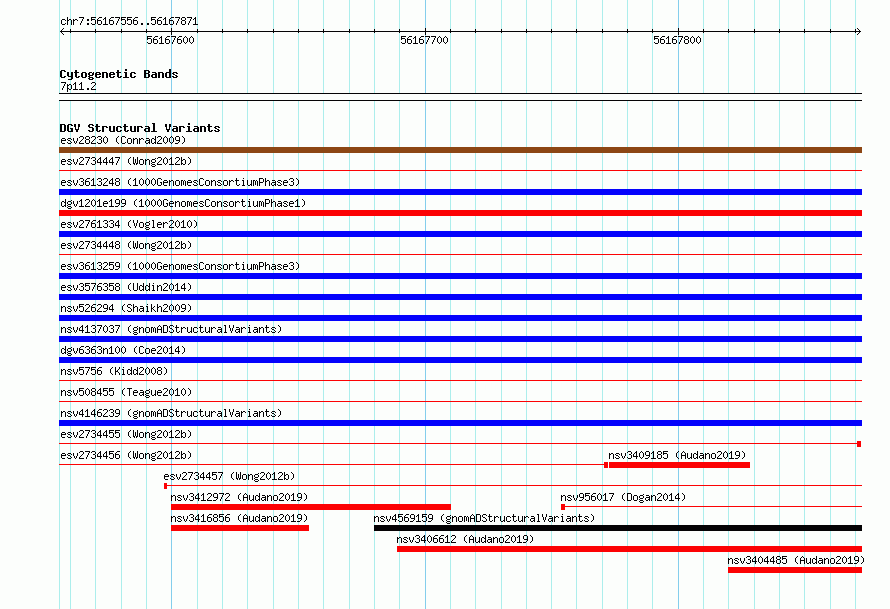This screenshot has width=890, height=609.
Task: Select esv3576358 (Uddin2014) label
Action: click(x=126, y=287)
